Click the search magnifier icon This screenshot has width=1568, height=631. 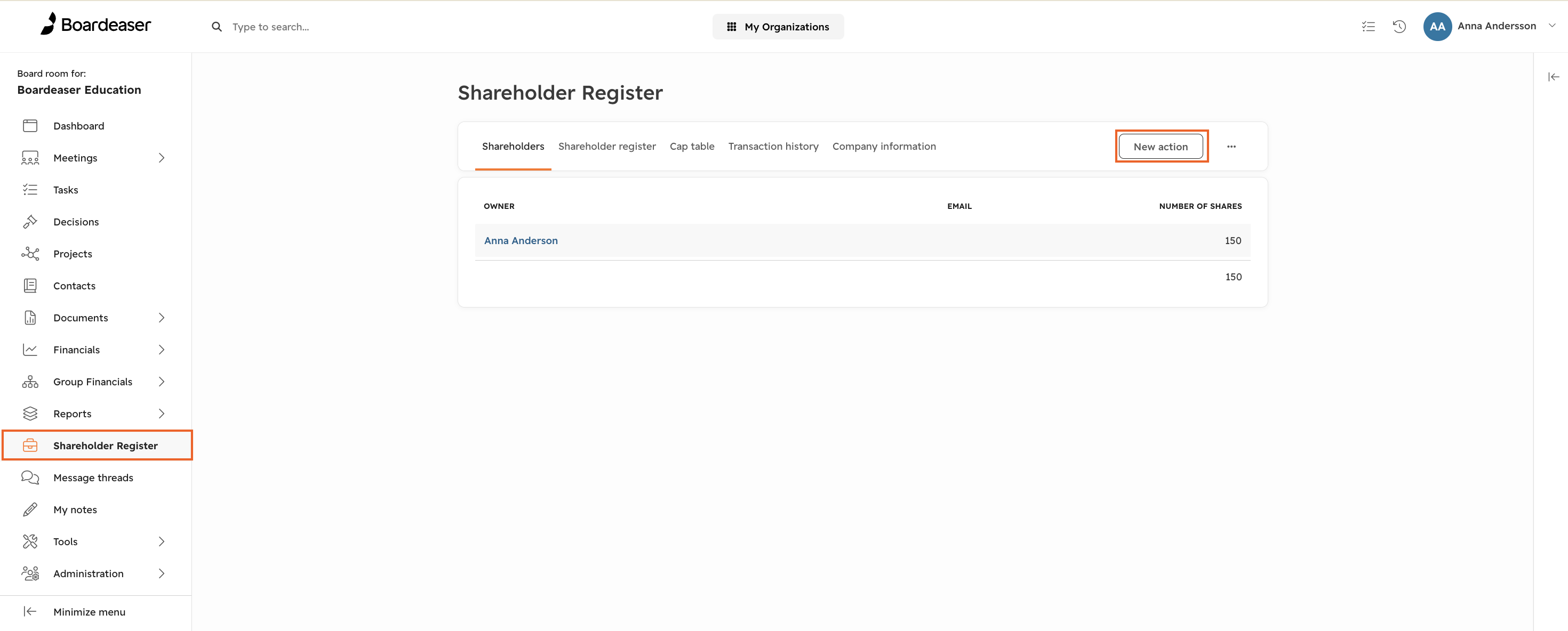tap(216, 27)
